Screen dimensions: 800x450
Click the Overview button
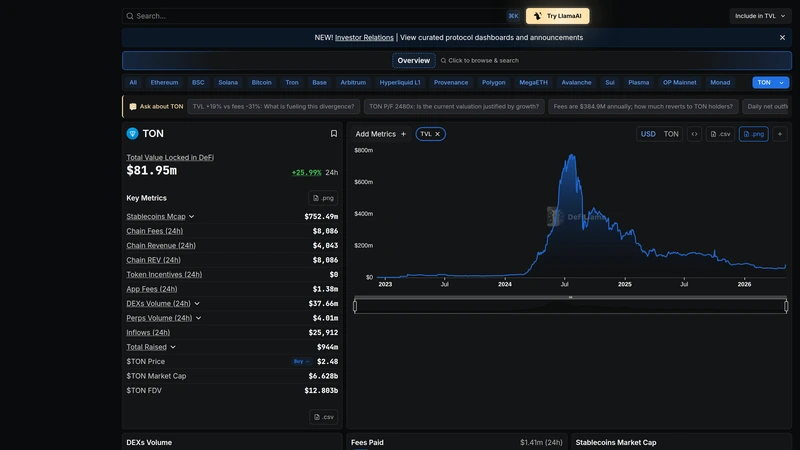(414, 61)
